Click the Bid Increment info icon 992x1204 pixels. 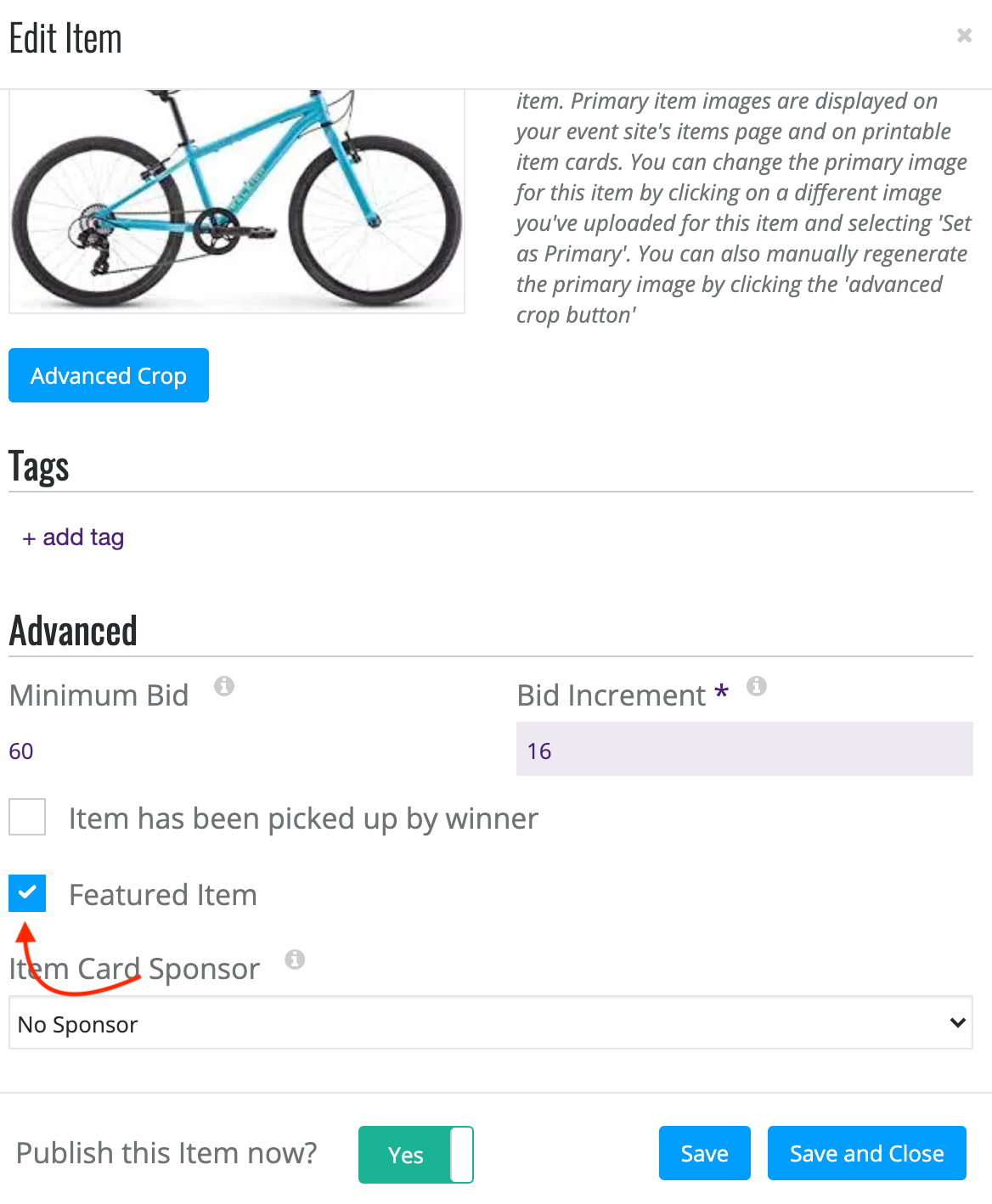(x=757, y=685)
